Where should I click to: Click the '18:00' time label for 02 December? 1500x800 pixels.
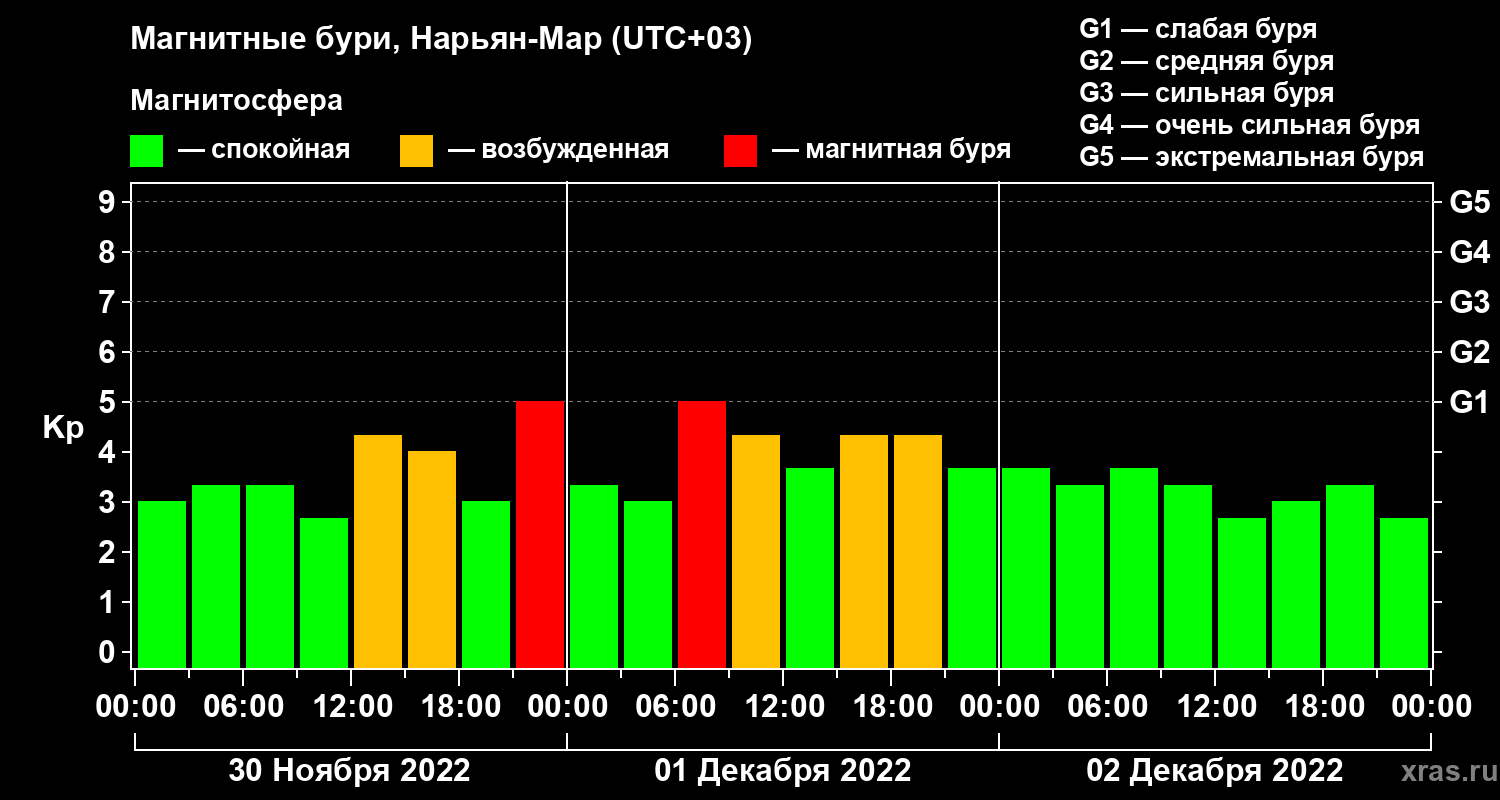point(1323,707)
